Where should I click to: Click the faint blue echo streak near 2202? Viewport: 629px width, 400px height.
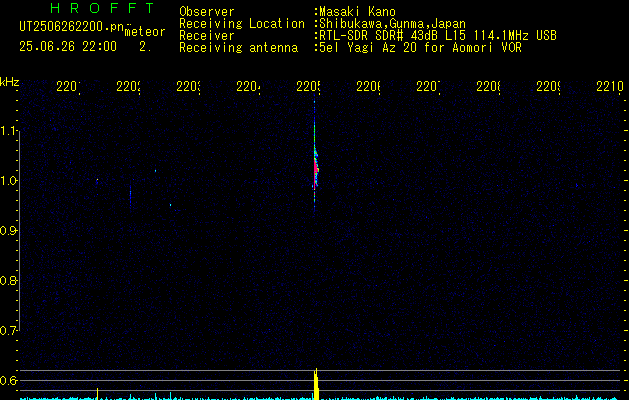tap(130, 197)
